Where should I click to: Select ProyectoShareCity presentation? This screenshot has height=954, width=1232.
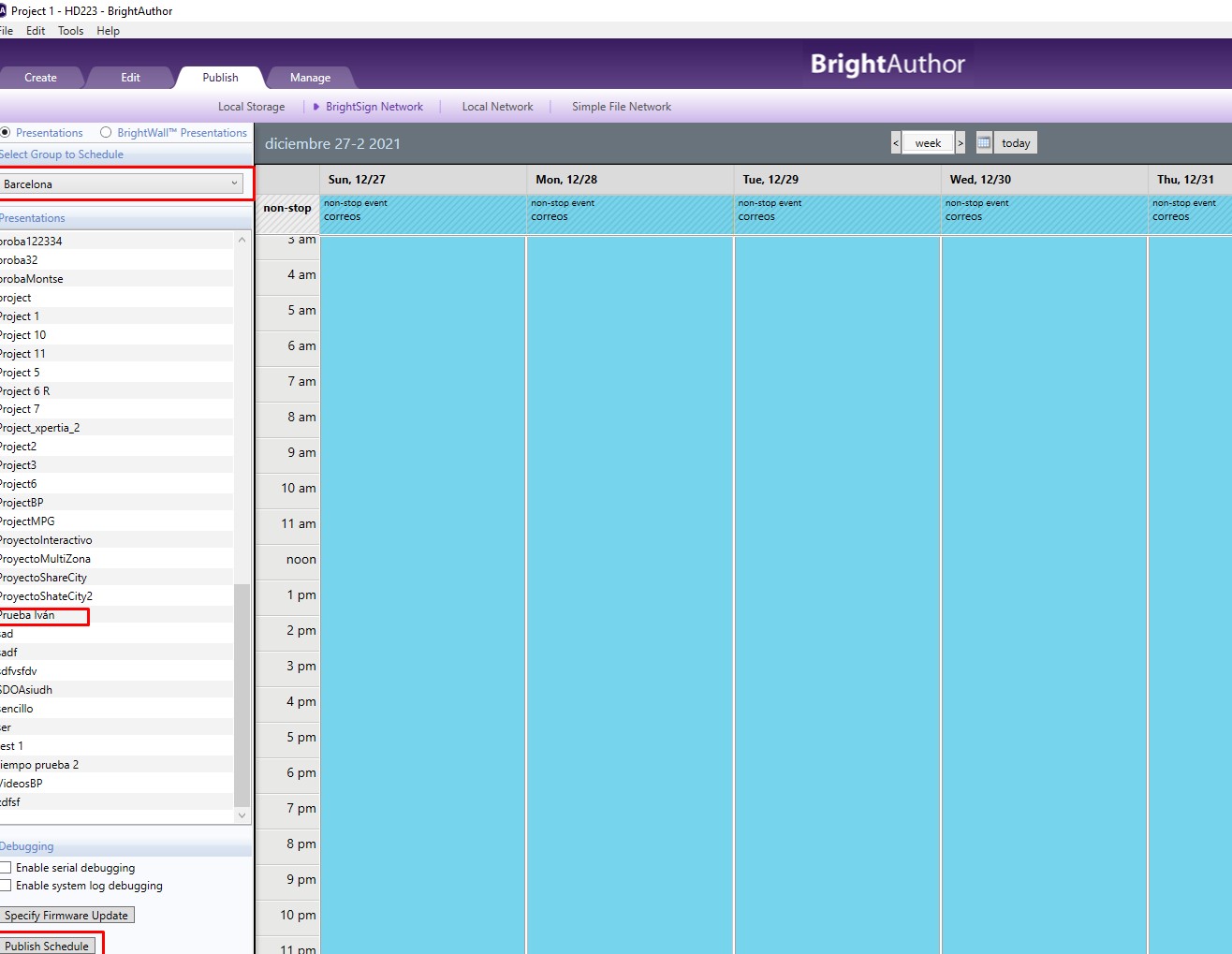116,578
